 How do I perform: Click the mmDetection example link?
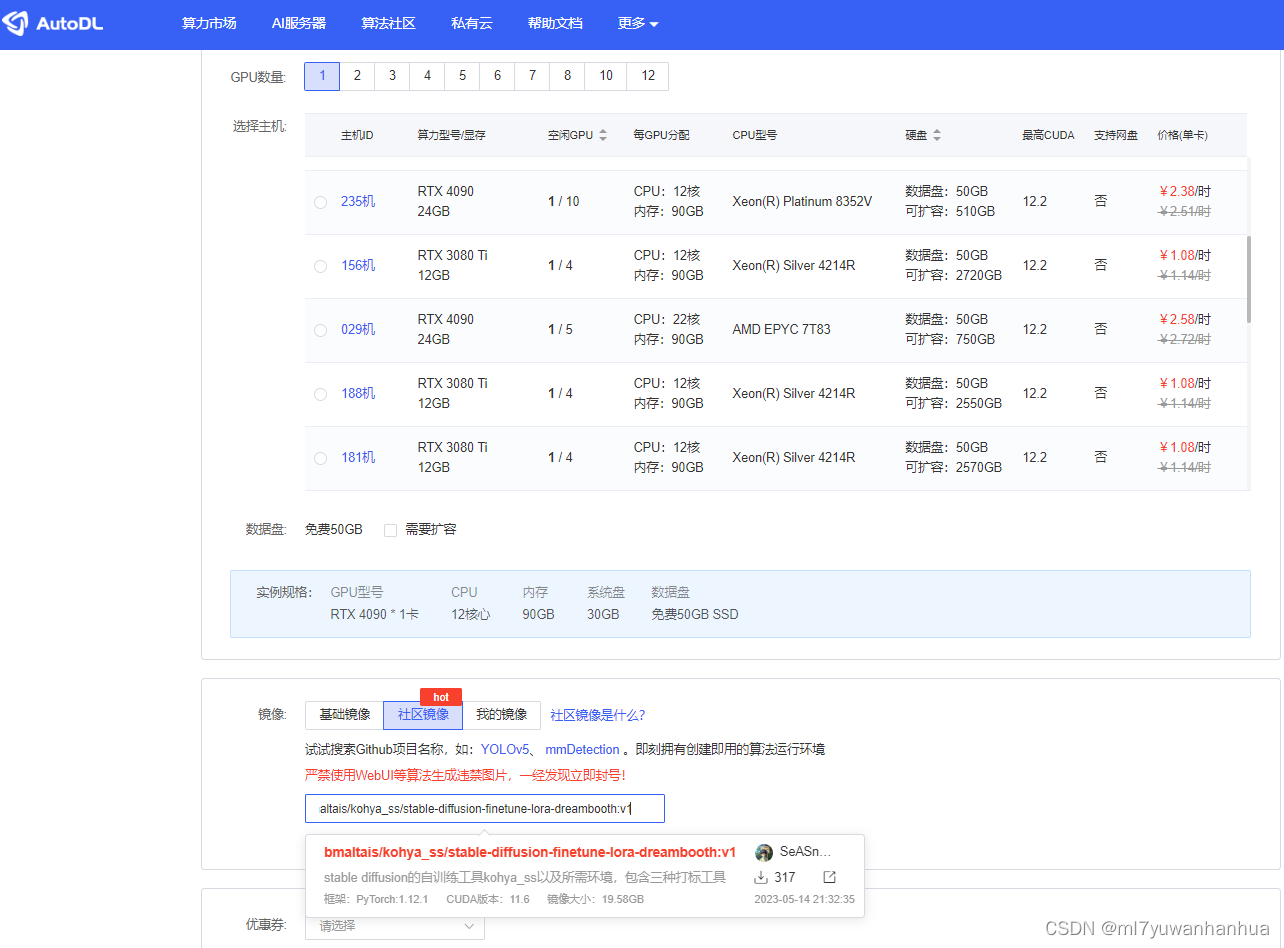pos(582,749)
